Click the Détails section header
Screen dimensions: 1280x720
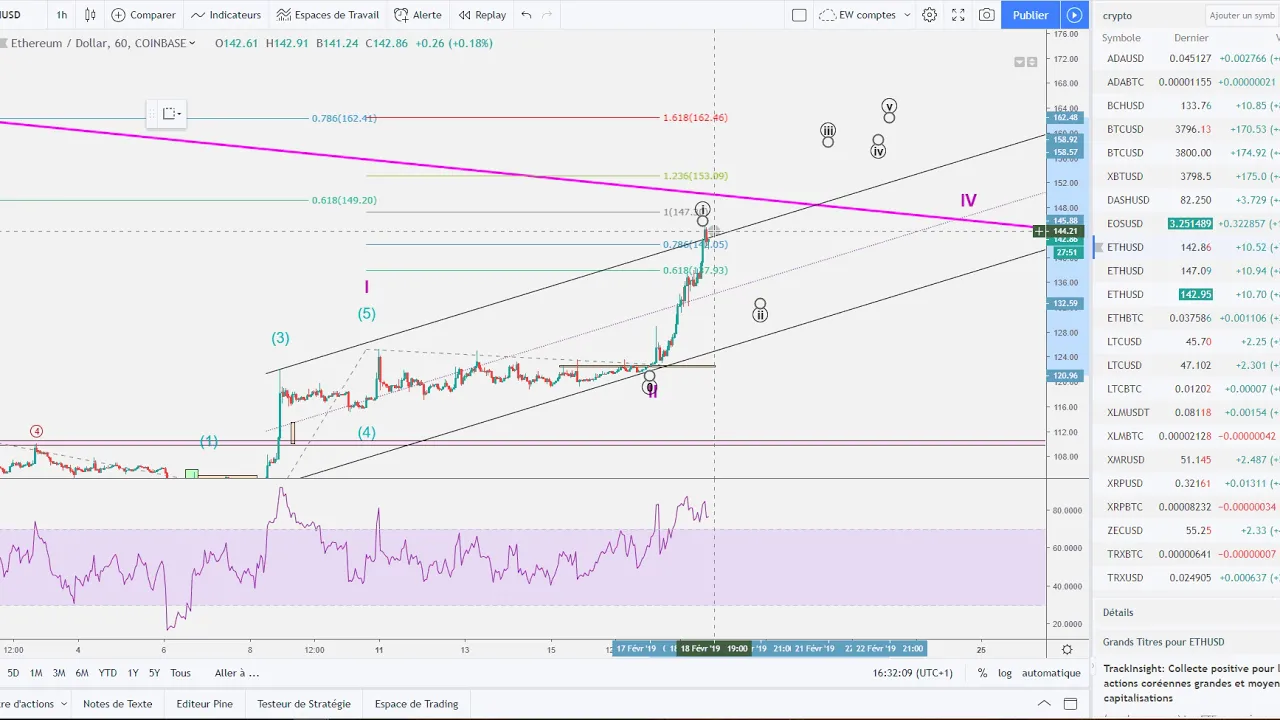tap(1118, 612)
